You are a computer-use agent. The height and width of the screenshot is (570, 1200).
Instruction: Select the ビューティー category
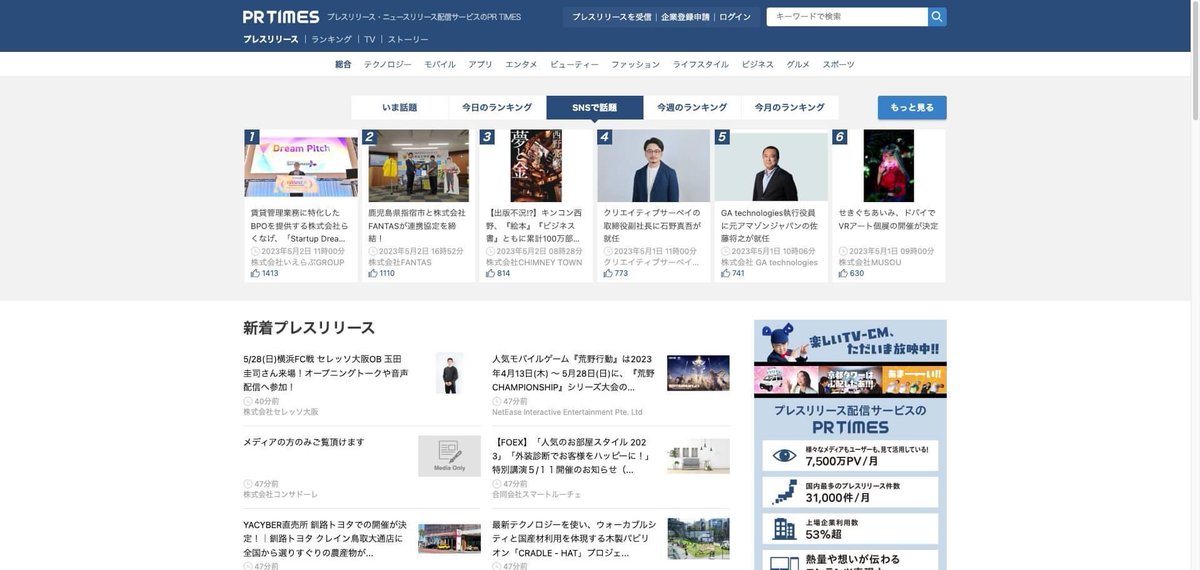tap(574, 64)
